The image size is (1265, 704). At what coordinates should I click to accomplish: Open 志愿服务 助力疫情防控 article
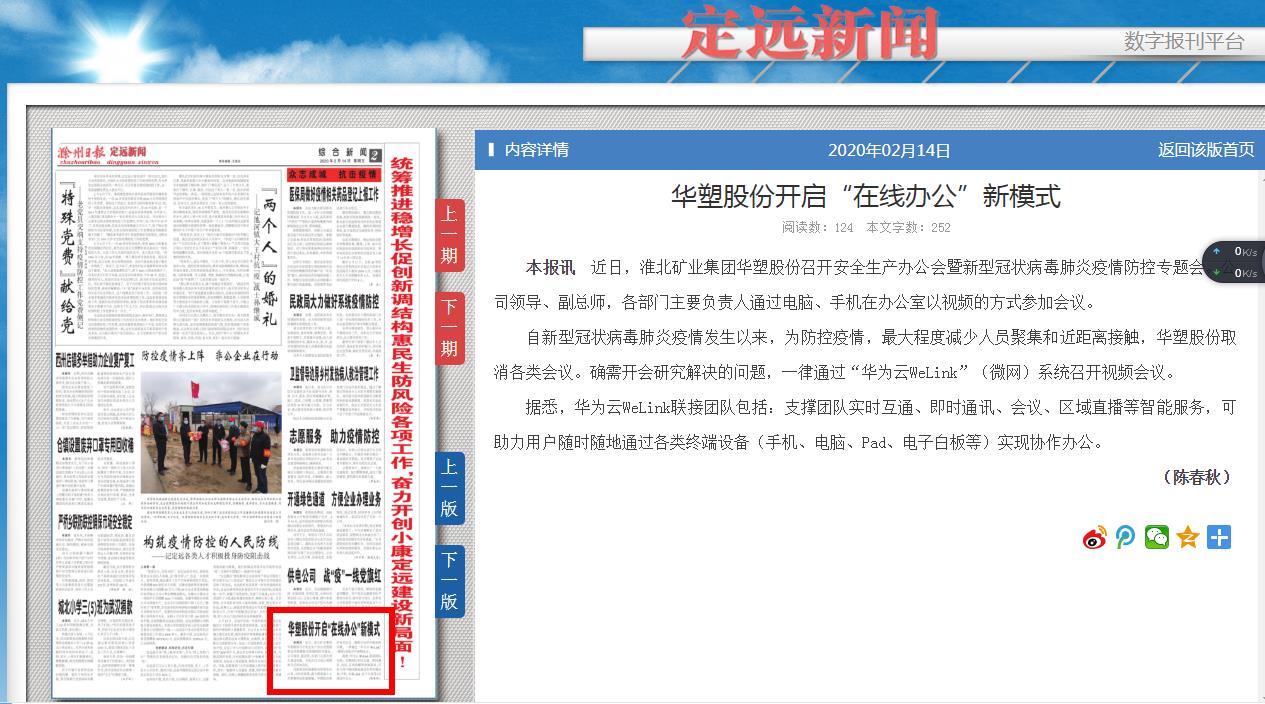[x=334, y=436]
